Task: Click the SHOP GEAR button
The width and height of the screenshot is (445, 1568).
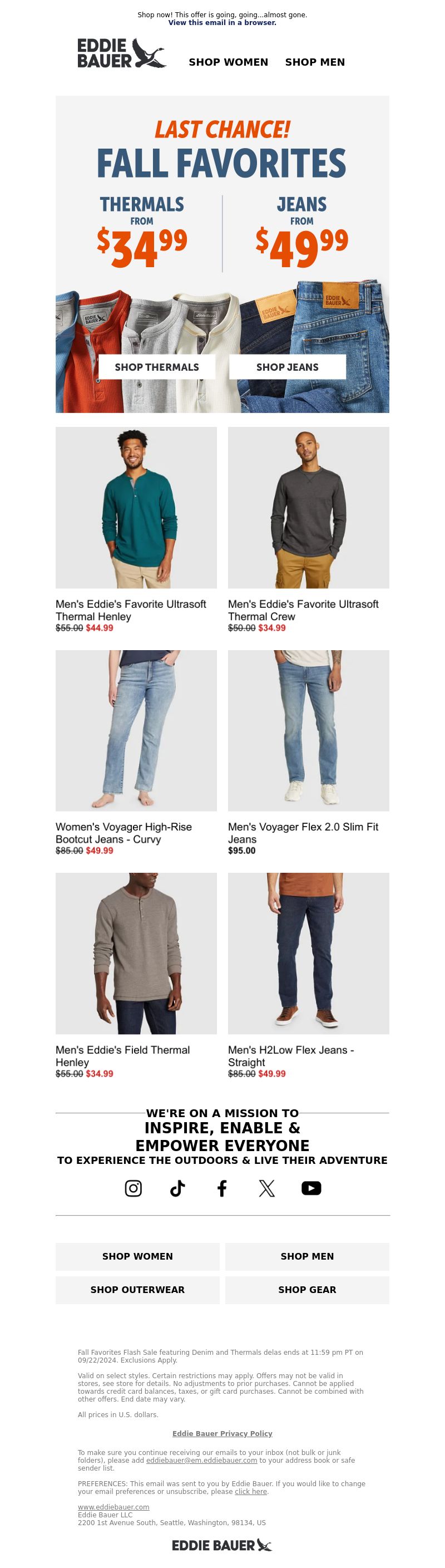Action: tap(307, 1289)
